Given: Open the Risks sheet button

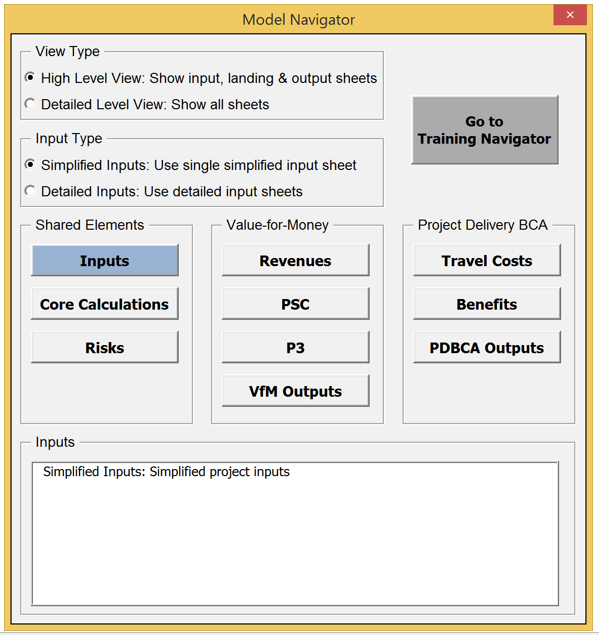Looking at the screenshot, I should (x=105, y=347).
